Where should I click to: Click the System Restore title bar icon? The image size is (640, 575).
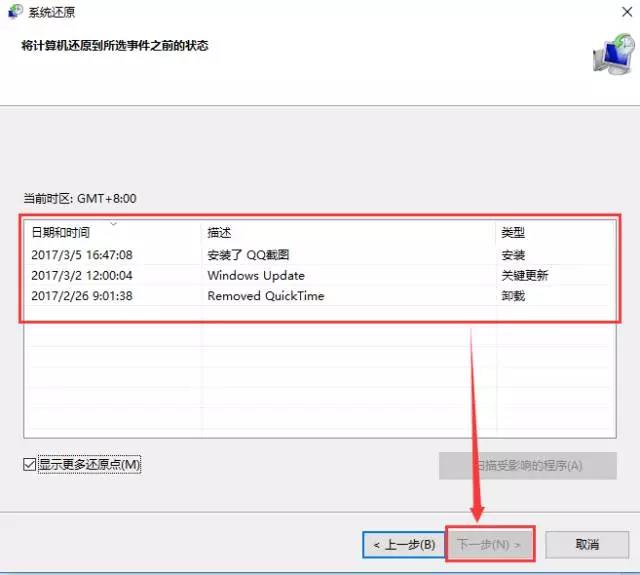pos(16,14)
